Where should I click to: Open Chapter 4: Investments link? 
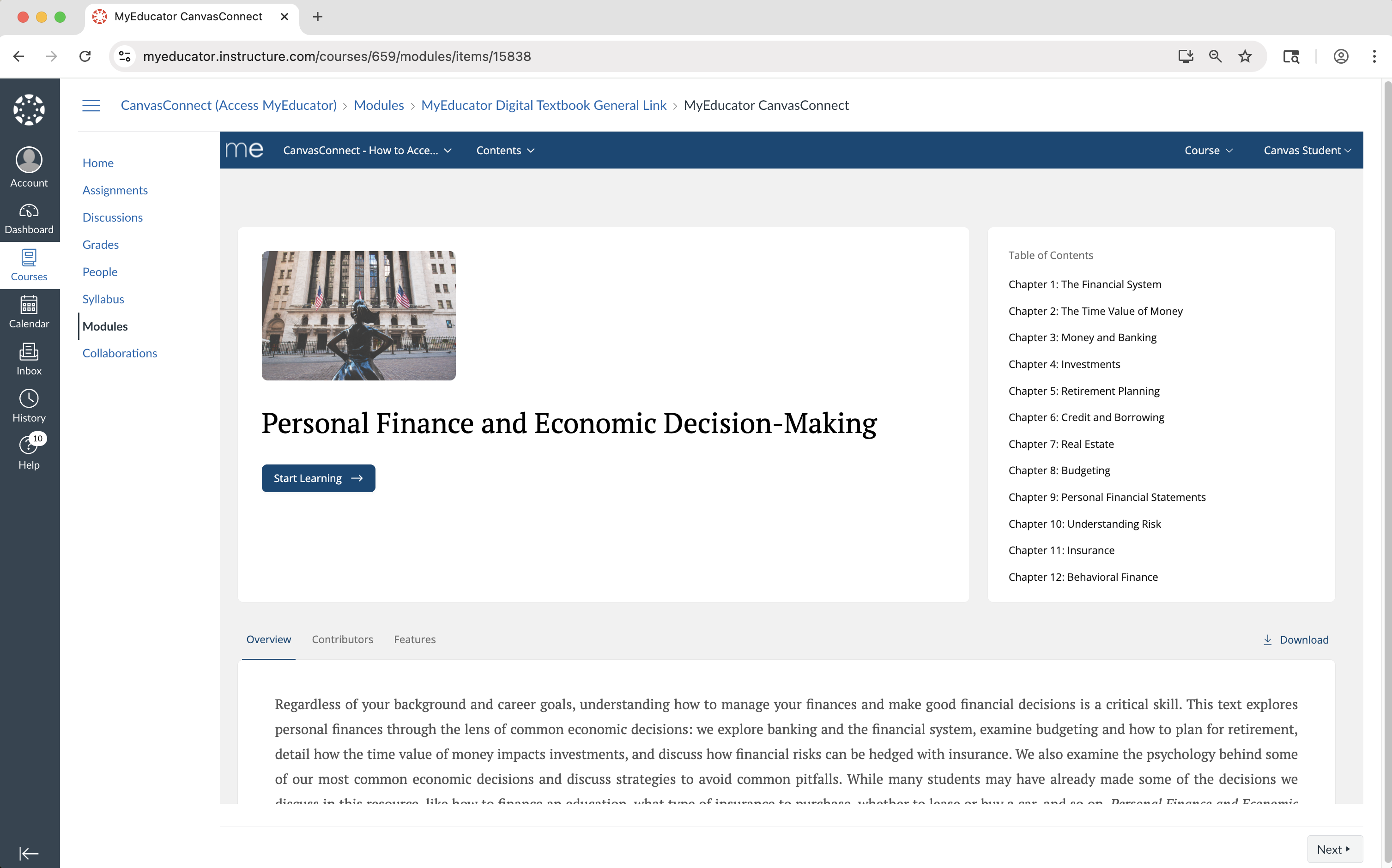point(1064,364)
